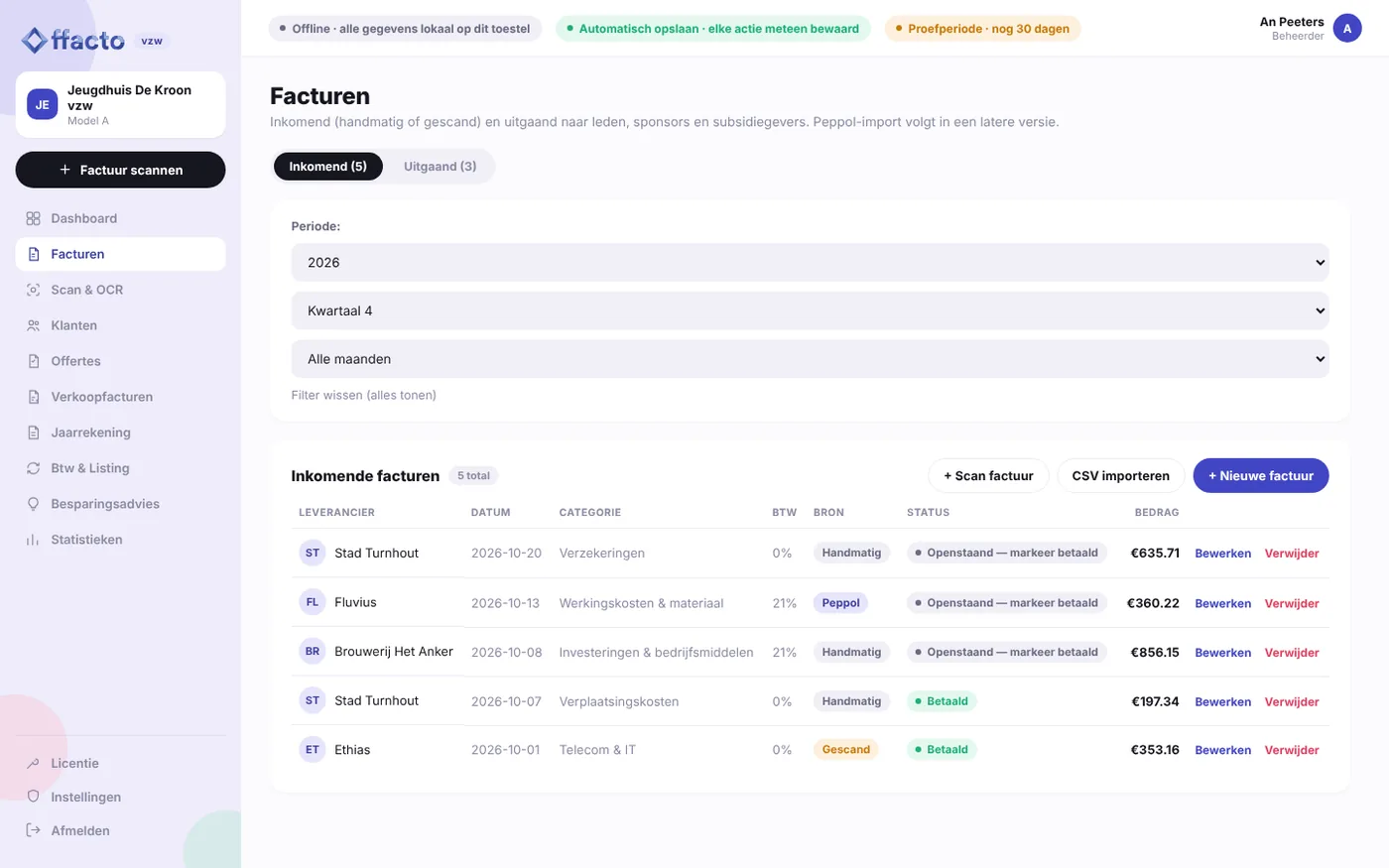This screenshot has width=1389, height=868.
Task: Toggle Betaald status on €197.34 invoice
Action: pyautogui.click(x=942, y=701)
